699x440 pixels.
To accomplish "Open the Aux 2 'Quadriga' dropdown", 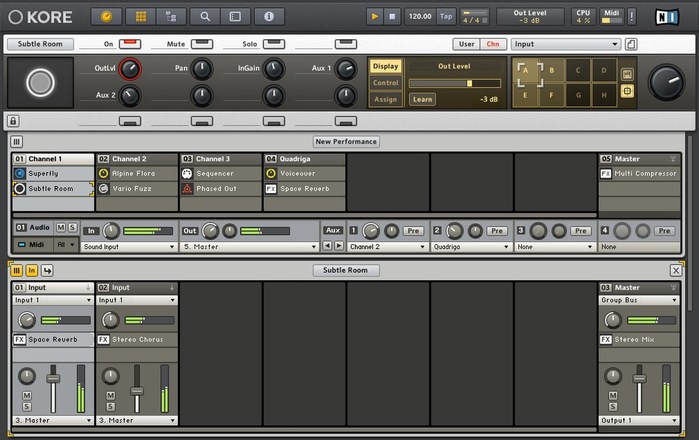I will 471,247.
